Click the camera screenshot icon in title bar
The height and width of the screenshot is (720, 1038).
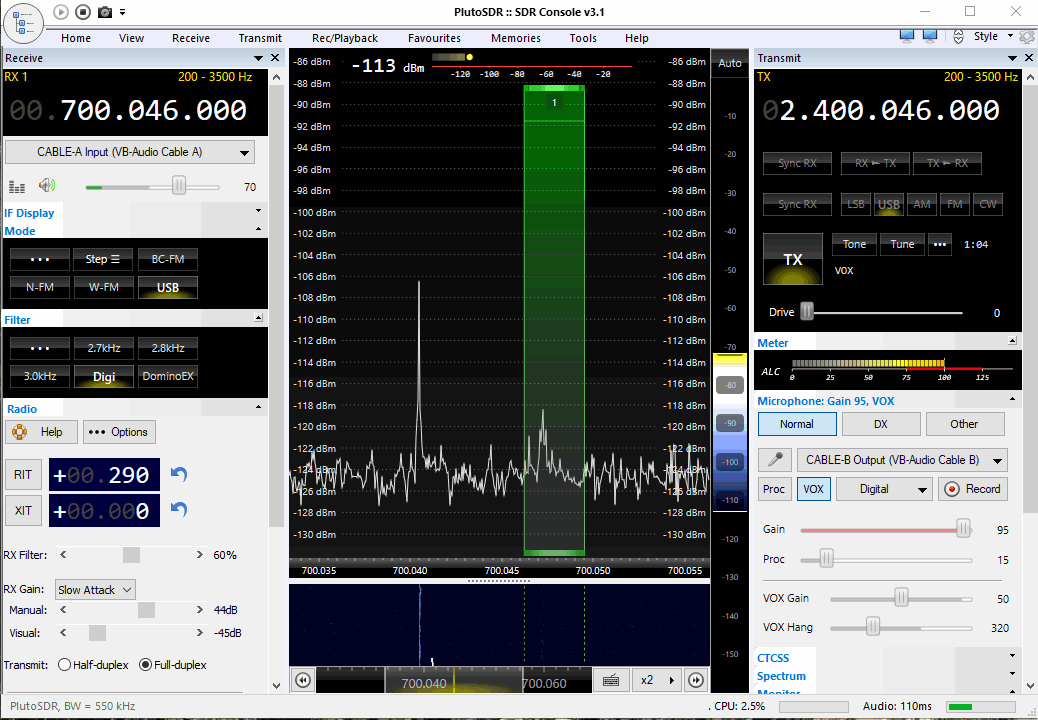click(104, 12)
